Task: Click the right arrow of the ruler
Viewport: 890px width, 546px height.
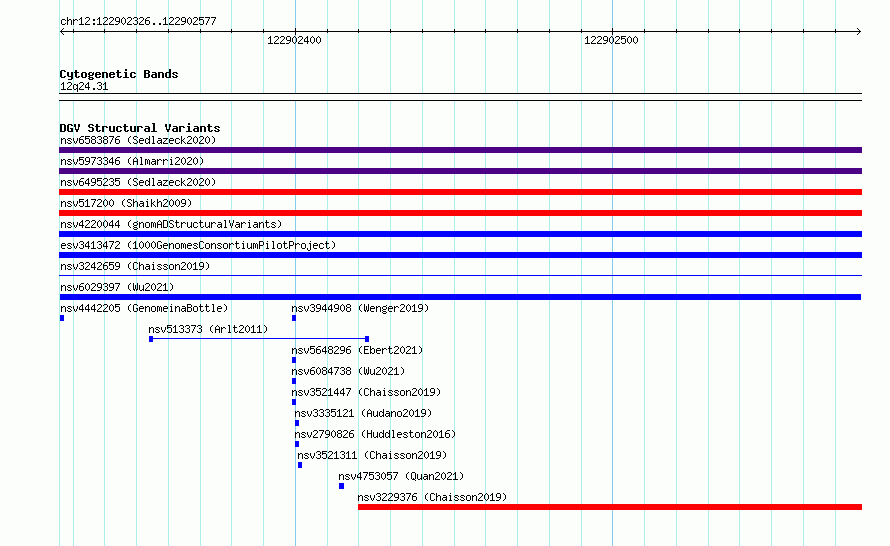Action: point(859,32)
